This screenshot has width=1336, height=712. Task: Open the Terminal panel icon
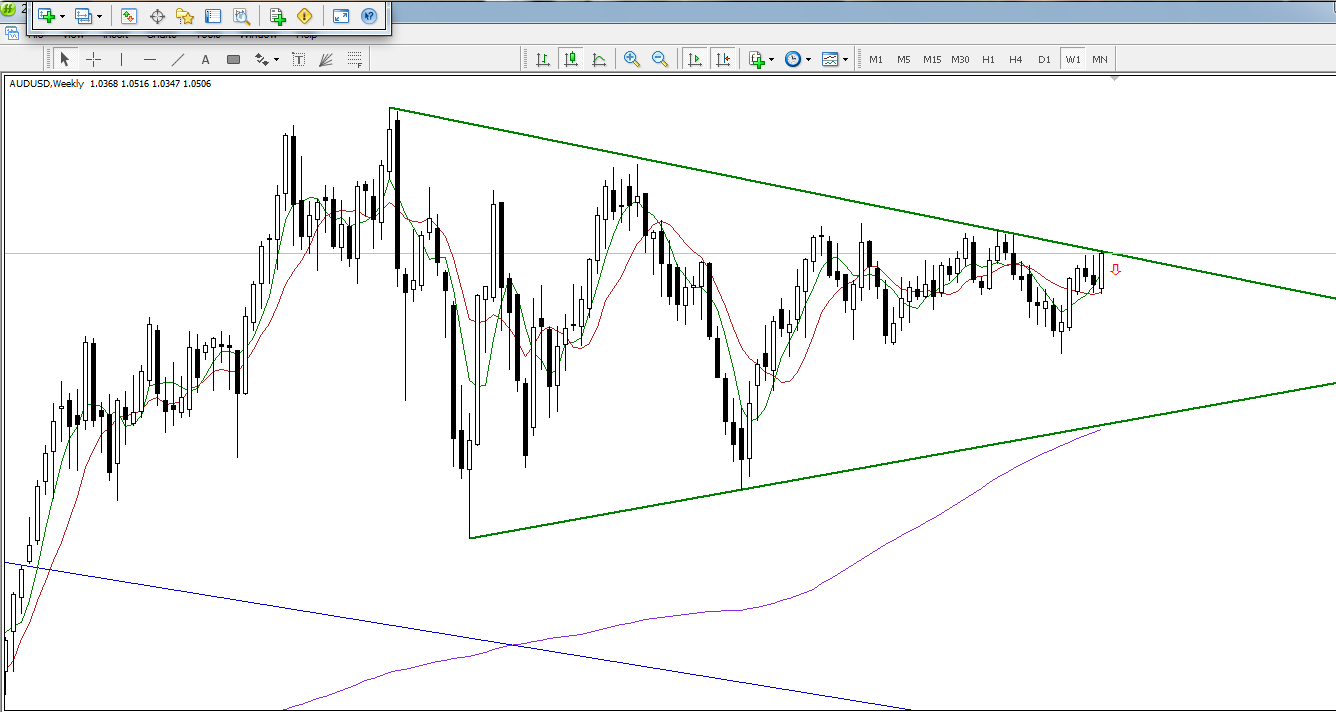pyautogui.click(x=213, y=16)
